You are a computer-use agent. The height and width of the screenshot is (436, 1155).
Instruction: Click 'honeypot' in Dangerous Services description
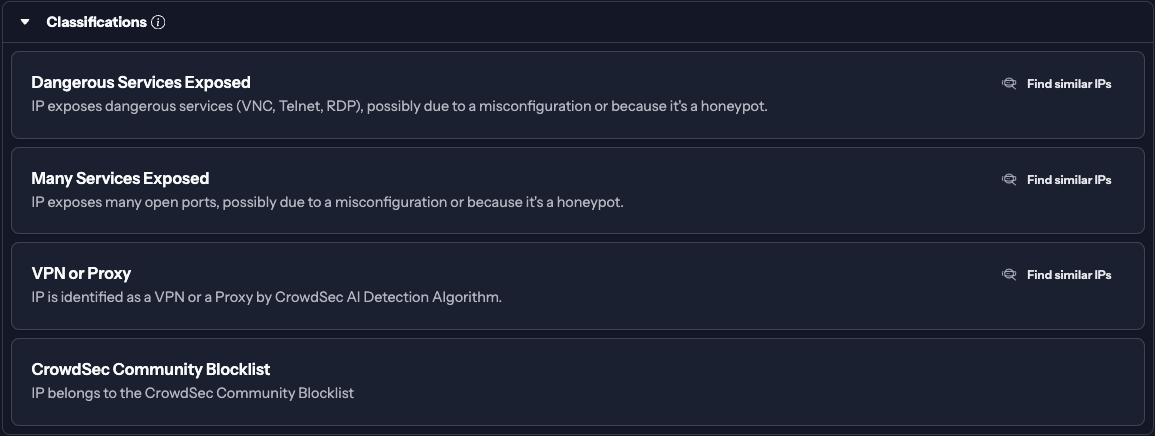[736, 105]
